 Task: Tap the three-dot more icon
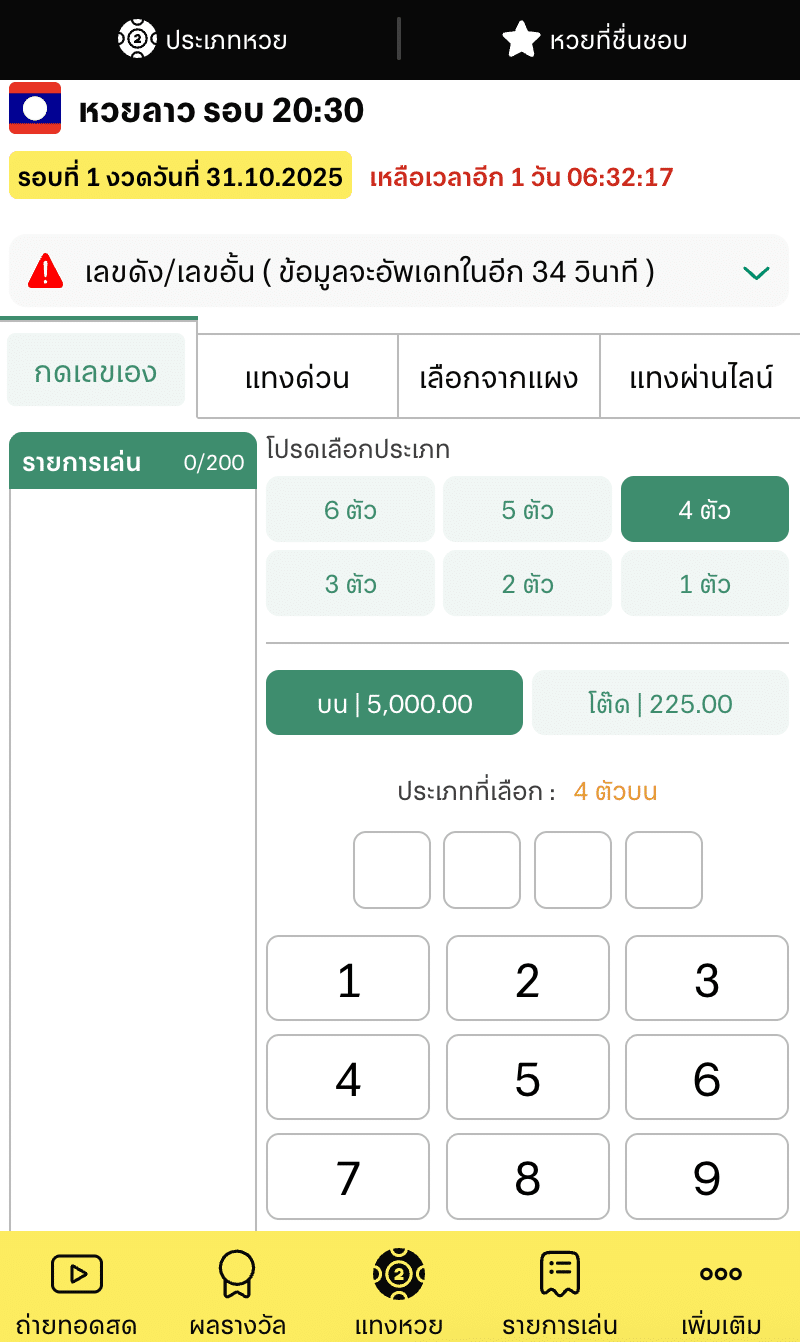point(720,1273)
